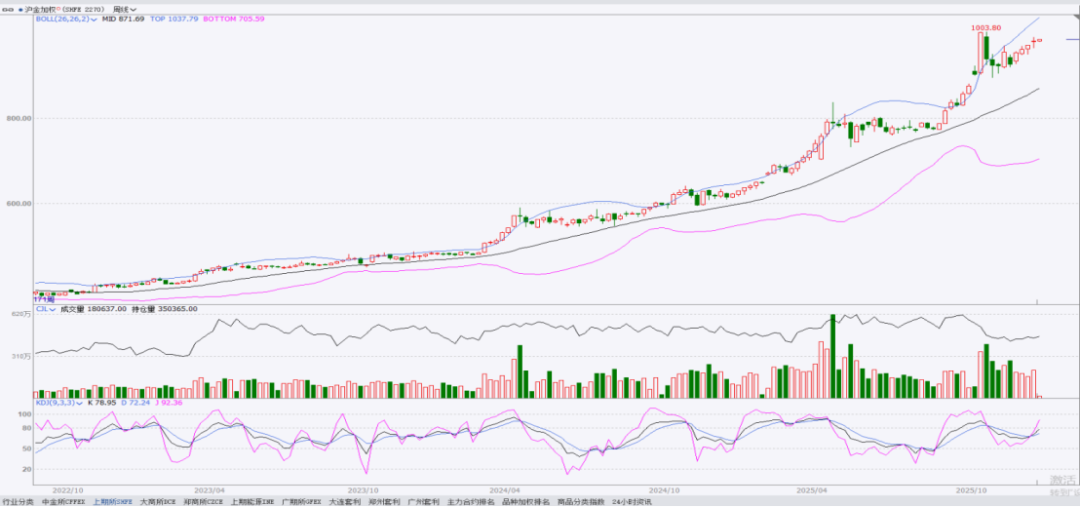
Task: Click the K 78.95 KDJ value
Action: (101, 401)
